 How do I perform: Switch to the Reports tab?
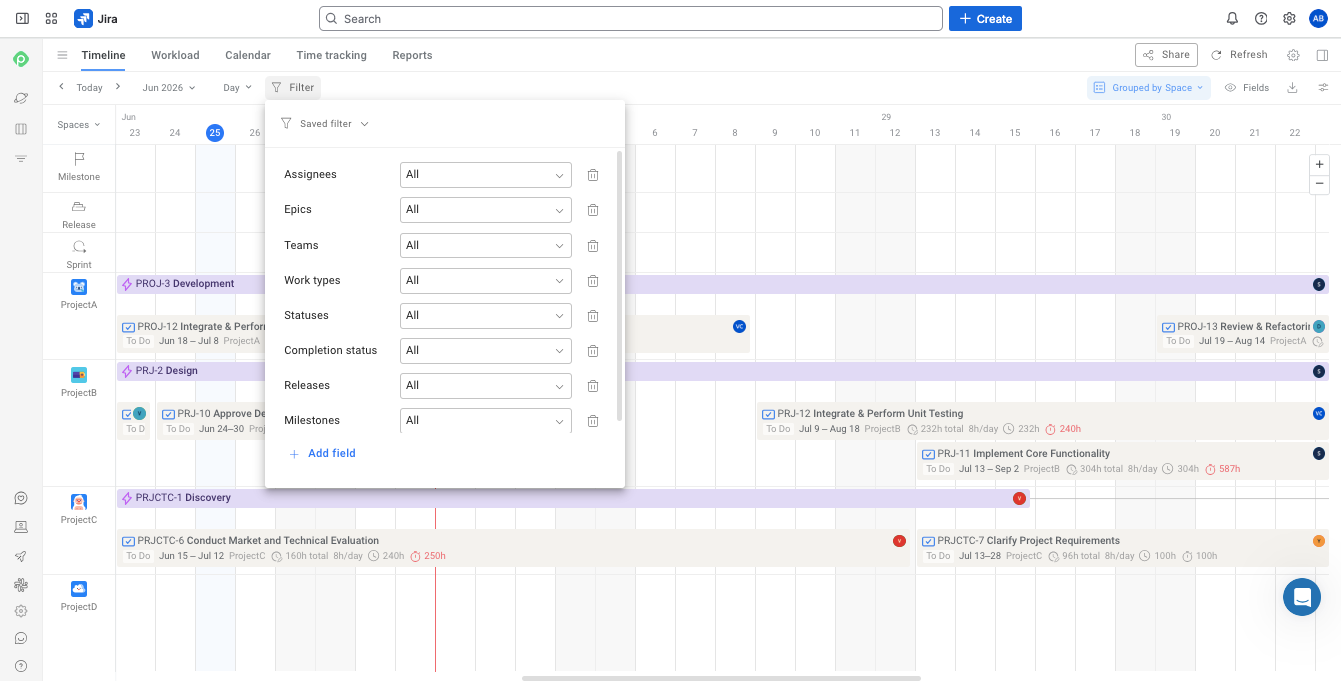tap(412, 55)
